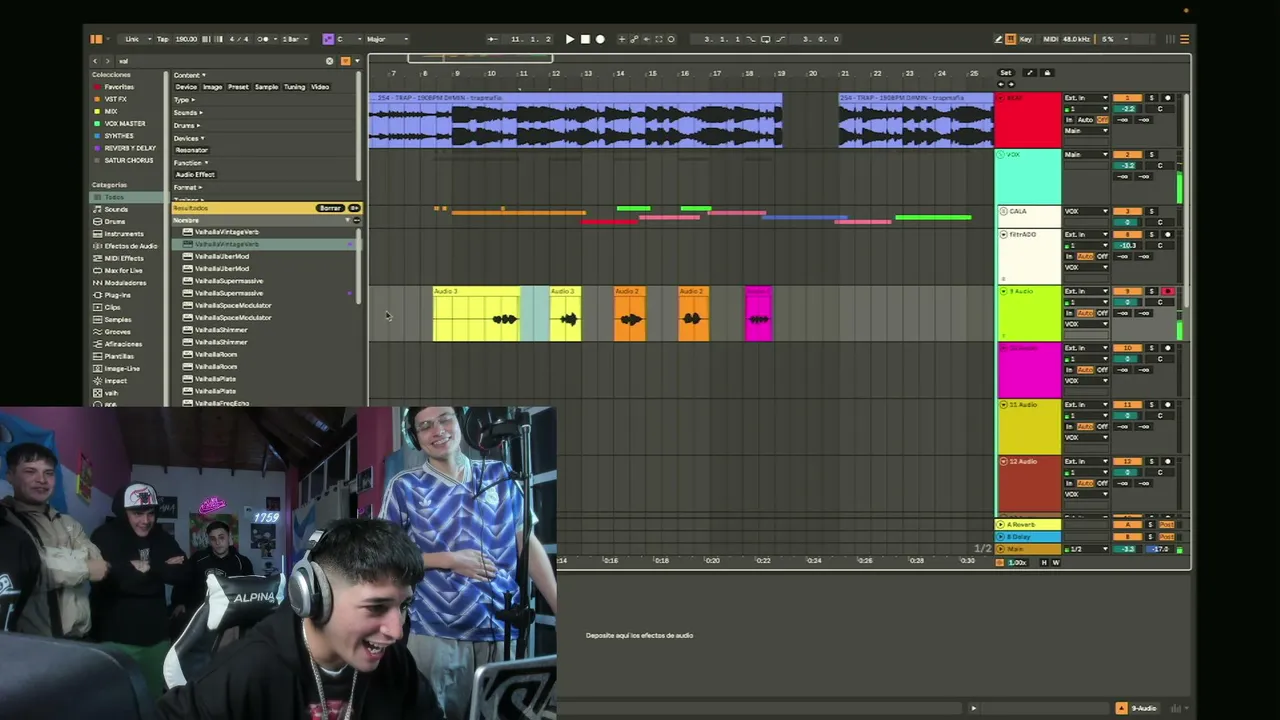Expand the Drums filter group
Image resolution: width=1280 pixels, height=720 pixels.
[x=186, y=125]
